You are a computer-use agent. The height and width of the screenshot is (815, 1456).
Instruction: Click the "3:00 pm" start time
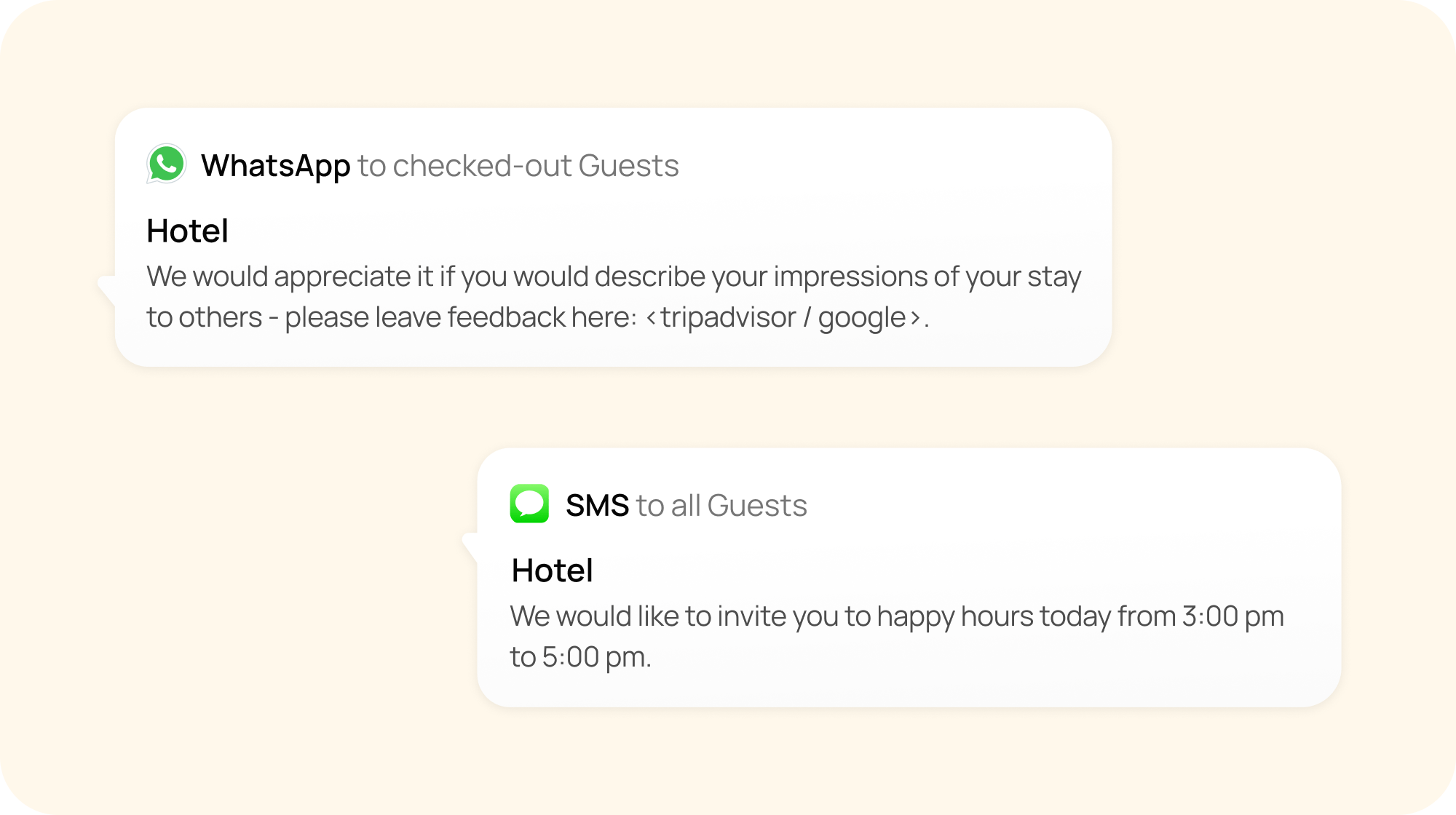click(x=1233, y=616)
